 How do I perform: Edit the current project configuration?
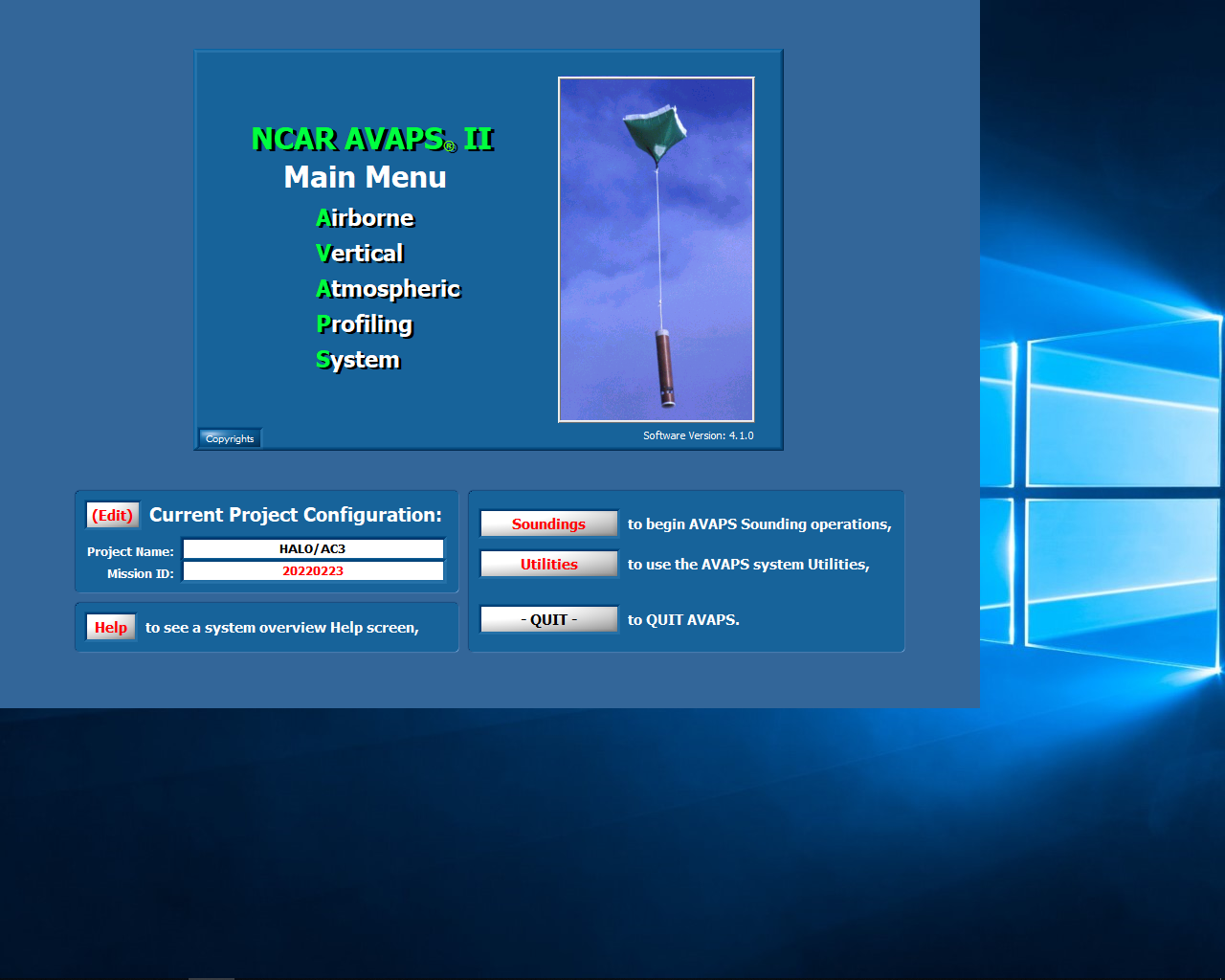[112, 515]
